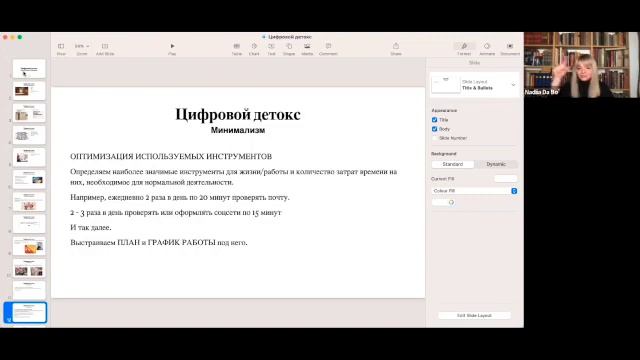Enable the Slide Number checkbox
The image size is (640, 360).
click(434, 138)
